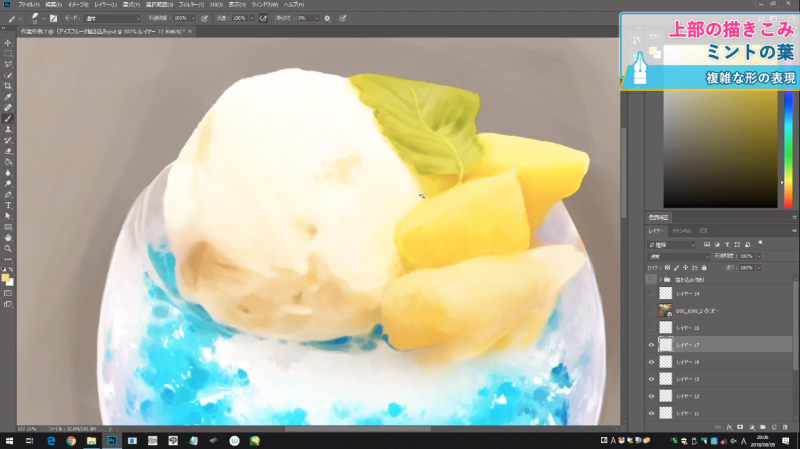Screen dimensions: 800x449
Task: Open smoothing options gear
Action: click(x=328, y=18)
